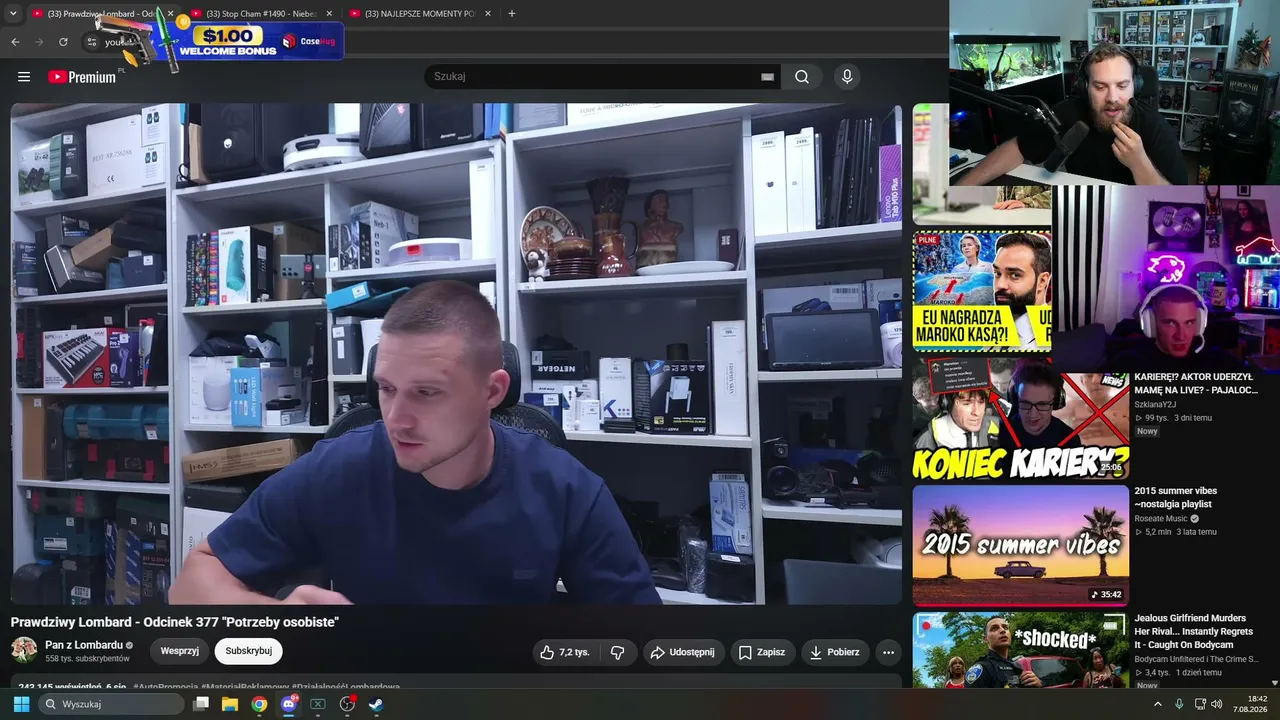Open the Windows Start menu
The width and height of the screenshot is (1280, 720).
coord(21,704)
